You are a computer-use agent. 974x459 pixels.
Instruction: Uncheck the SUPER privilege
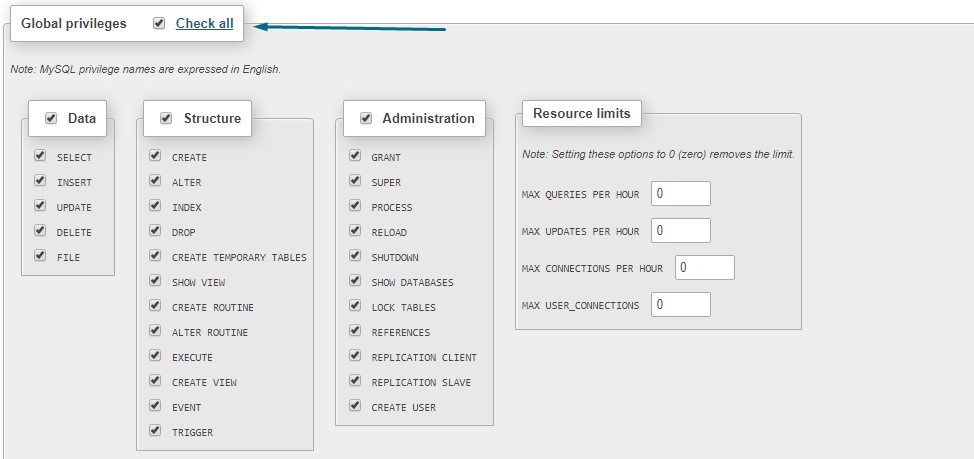coord(355,181)
